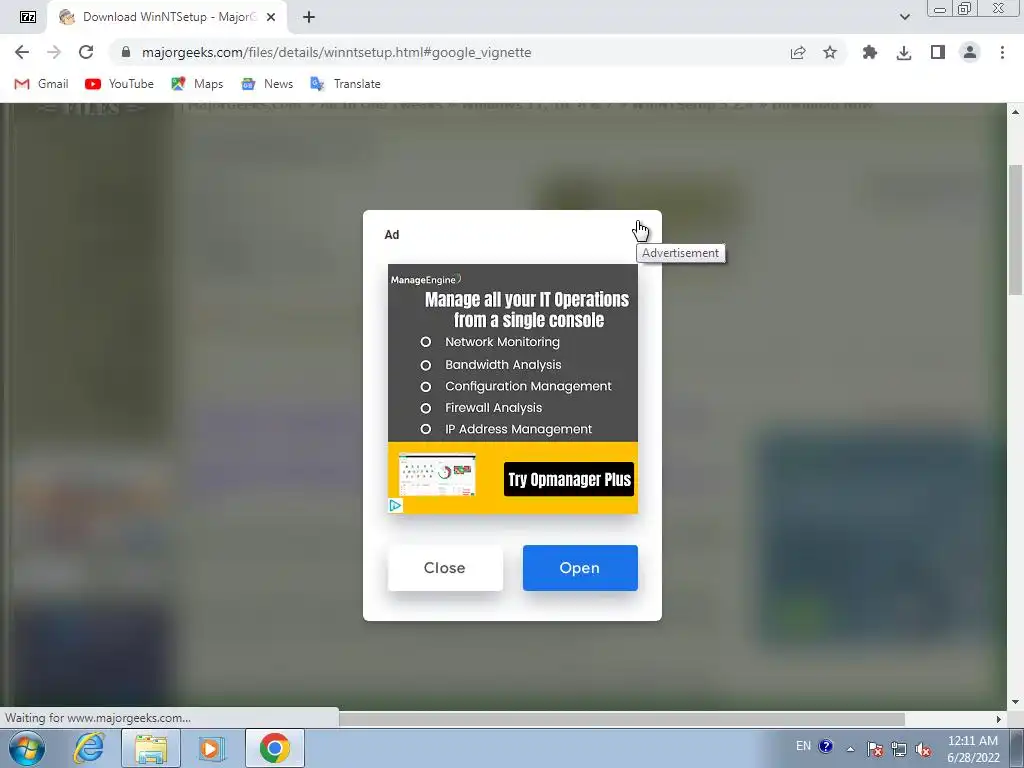Open Chrome three-dot menu
Viewport: 1024px width, 768px height.
click(1002, 52)
